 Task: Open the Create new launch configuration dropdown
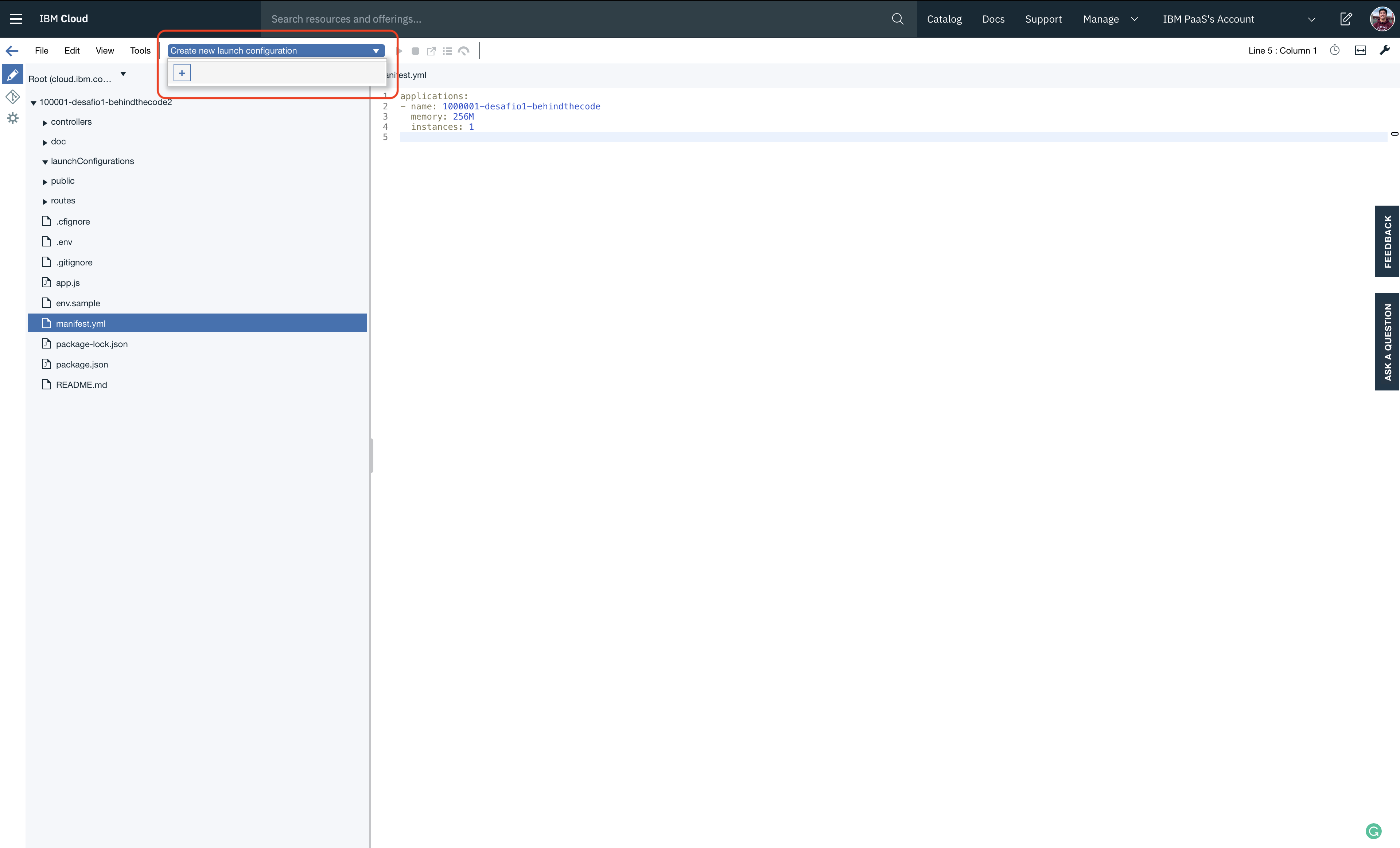click(276, 51)
